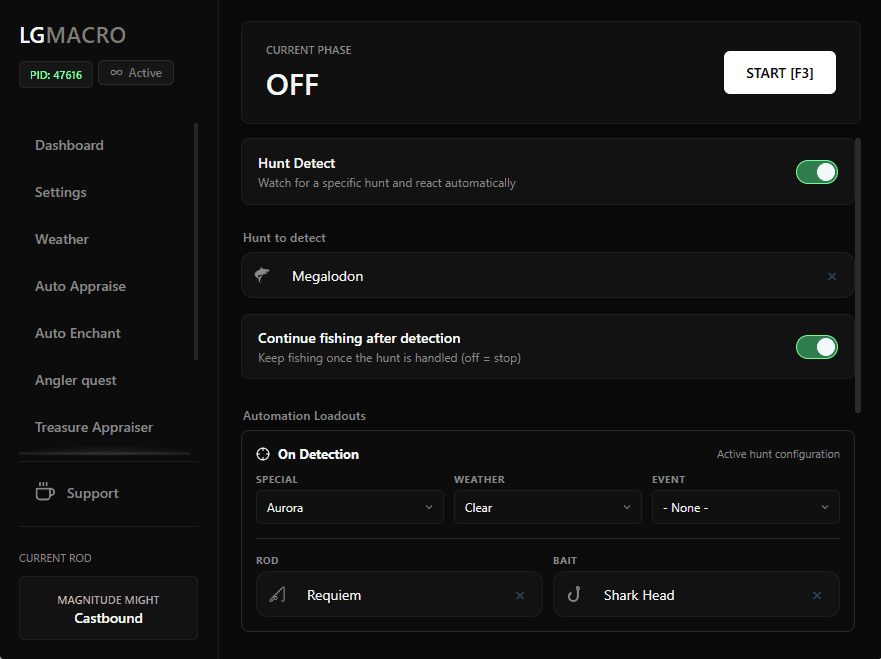The width and height of the screenshot is (881, 659).
Task: Click the PID: 47616 badge
Action: (x=56, y=75)
